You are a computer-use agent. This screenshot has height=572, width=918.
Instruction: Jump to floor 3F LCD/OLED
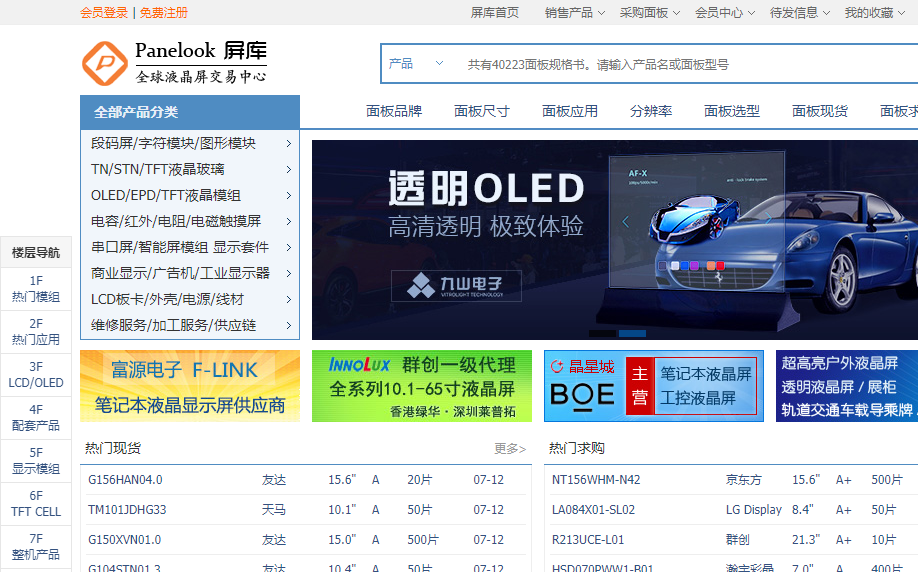click(x=36, y=375)
